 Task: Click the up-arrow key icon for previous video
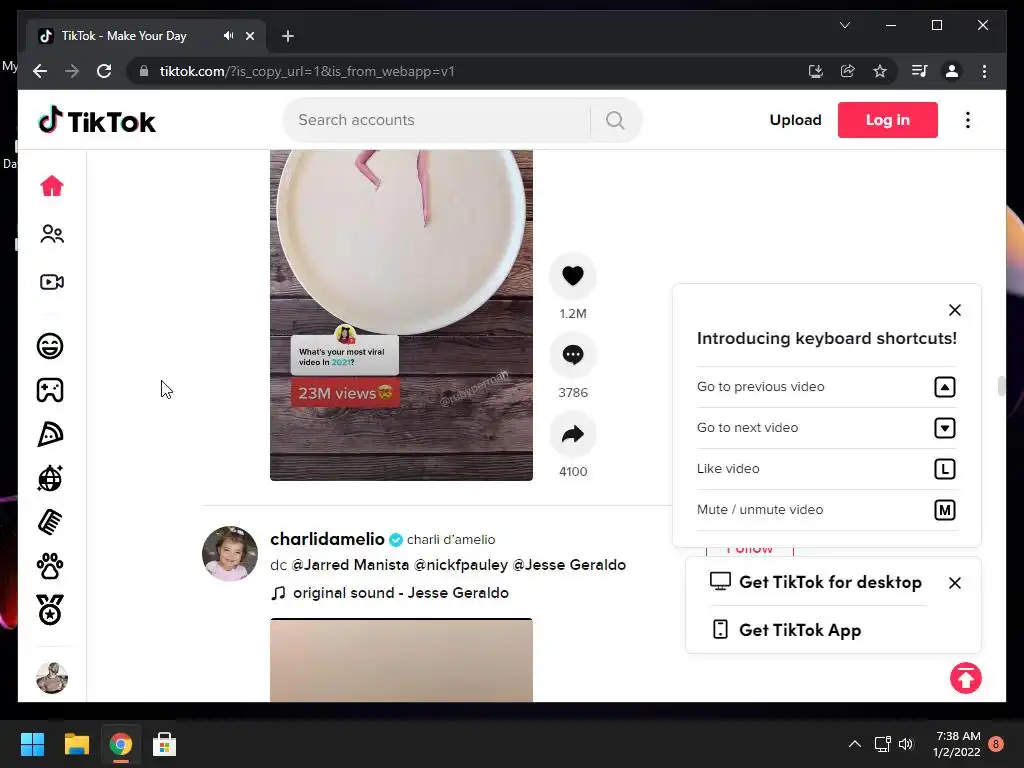945,387
